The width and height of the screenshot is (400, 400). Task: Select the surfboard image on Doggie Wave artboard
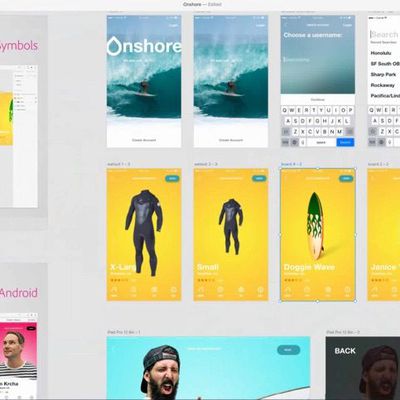(x=315, y=226)
